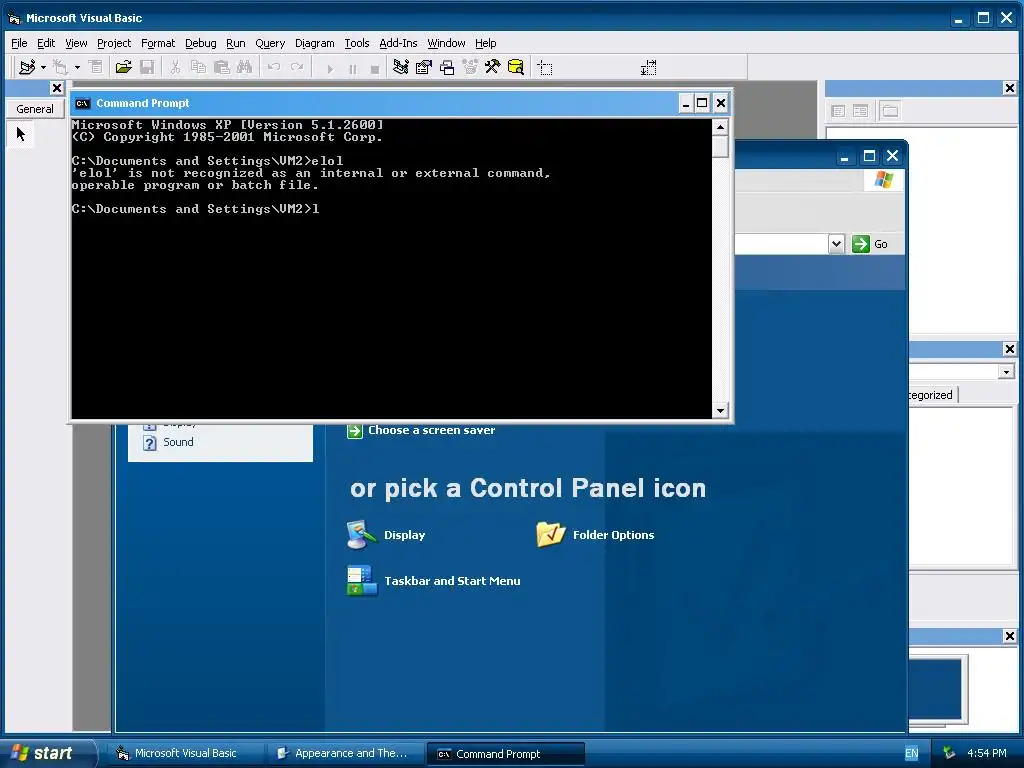The width and height of the screenshot is (1024, 768).
Task: Click the Cut scissors icon
Action: coord(175,67)
